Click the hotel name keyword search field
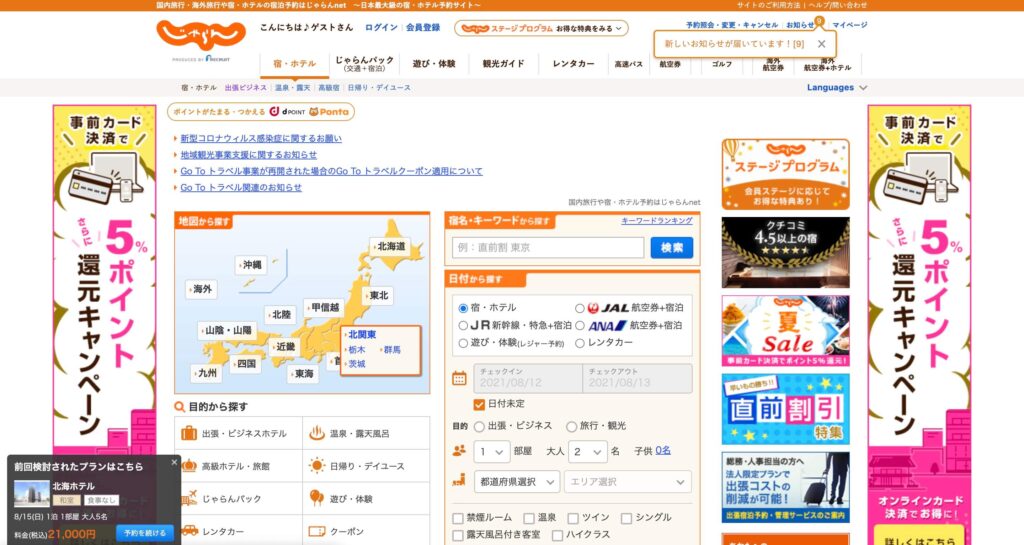The height and width of the screenshot is (545, 1024). (x=548, y=247)
